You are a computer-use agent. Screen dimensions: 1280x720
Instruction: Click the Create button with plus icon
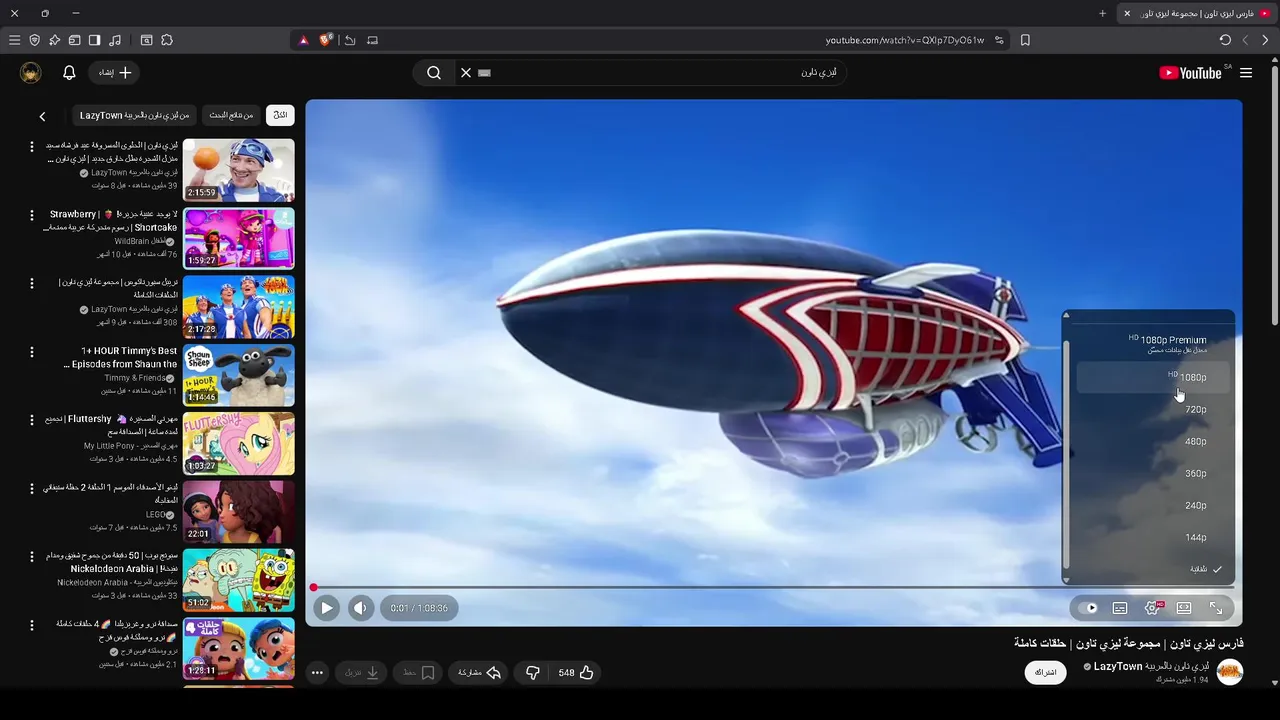click(x=115, y=72)
